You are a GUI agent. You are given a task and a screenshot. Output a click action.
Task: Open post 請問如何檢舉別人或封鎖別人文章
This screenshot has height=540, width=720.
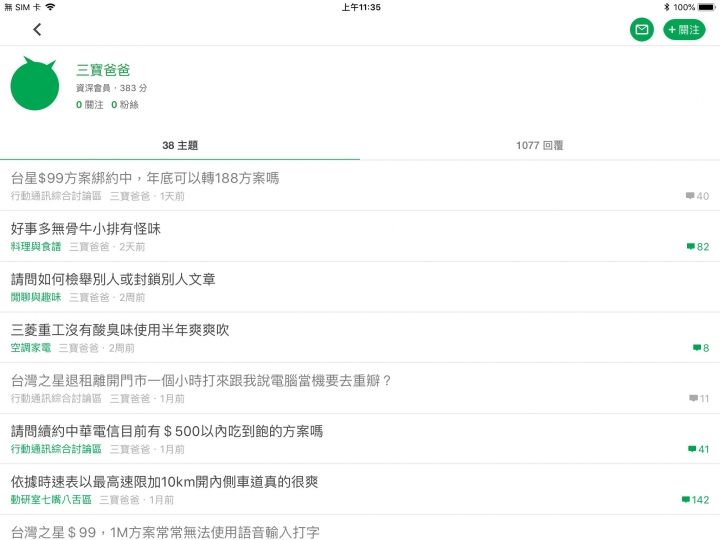tap(360, 287)
